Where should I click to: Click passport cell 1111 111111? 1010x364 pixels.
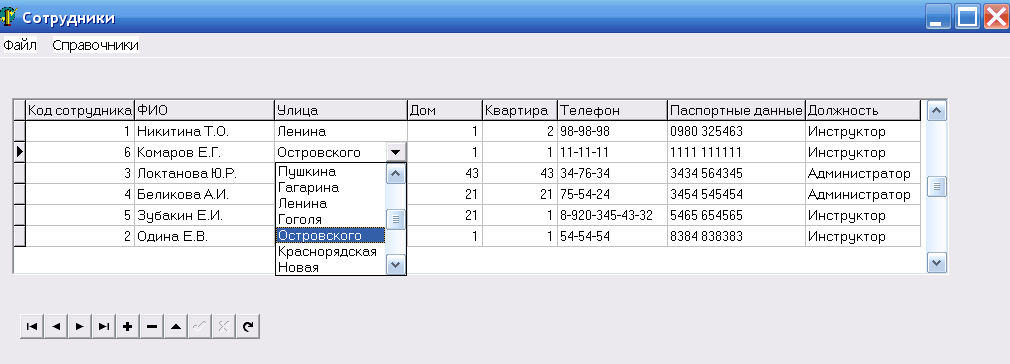click(x=736, y=153)
